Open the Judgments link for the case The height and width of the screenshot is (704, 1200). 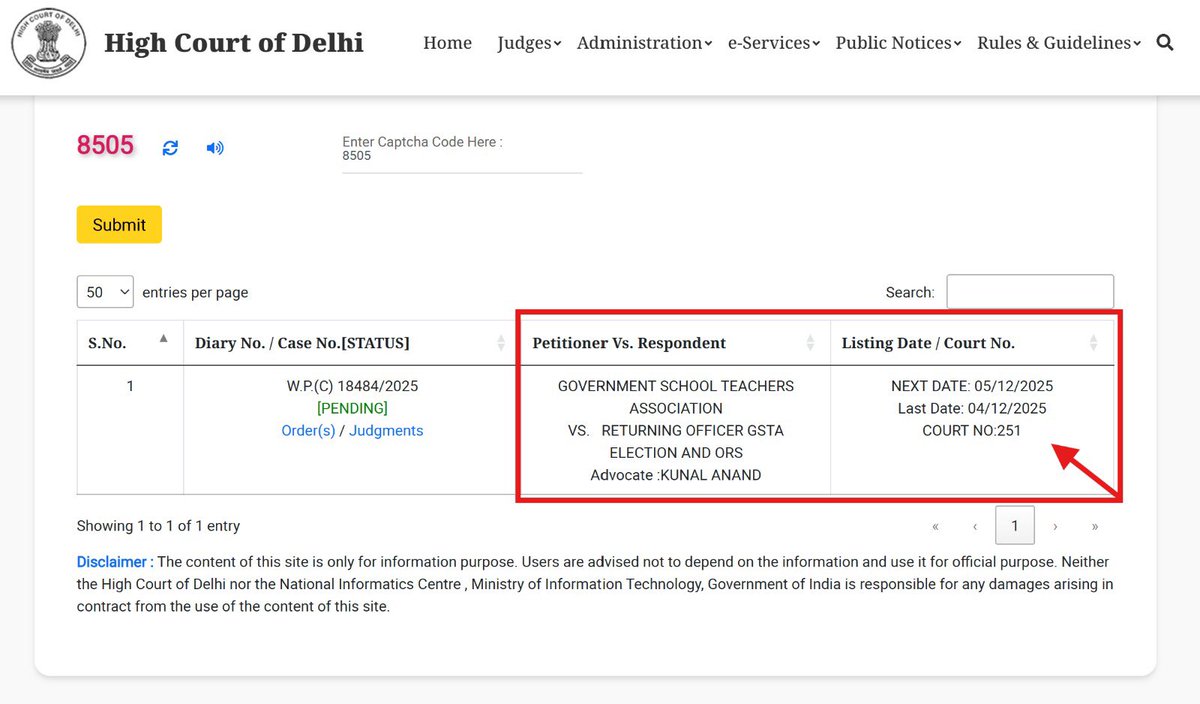coord(386,431)
